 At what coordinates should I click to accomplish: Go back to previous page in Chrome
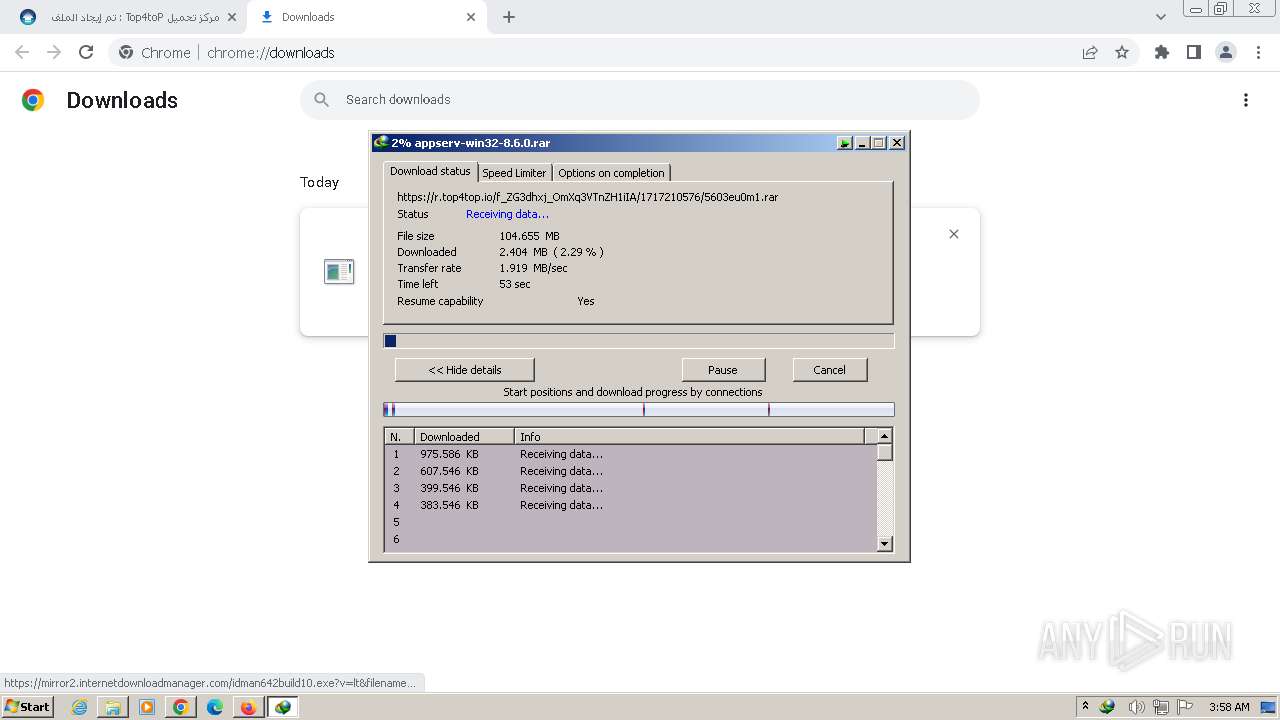[x=22, y=52]
